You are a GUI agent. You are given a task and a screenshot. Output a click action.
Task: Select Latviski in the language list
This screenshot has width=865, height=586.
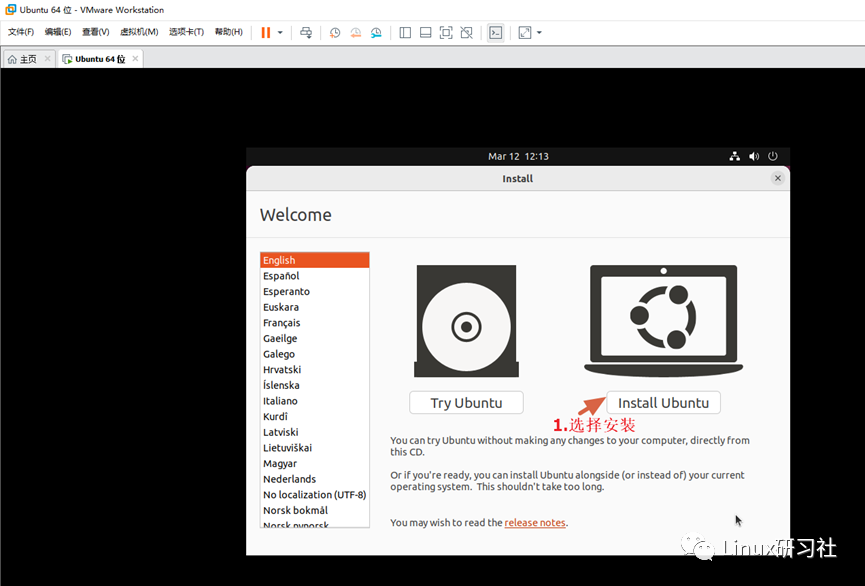tap(314, 432)
